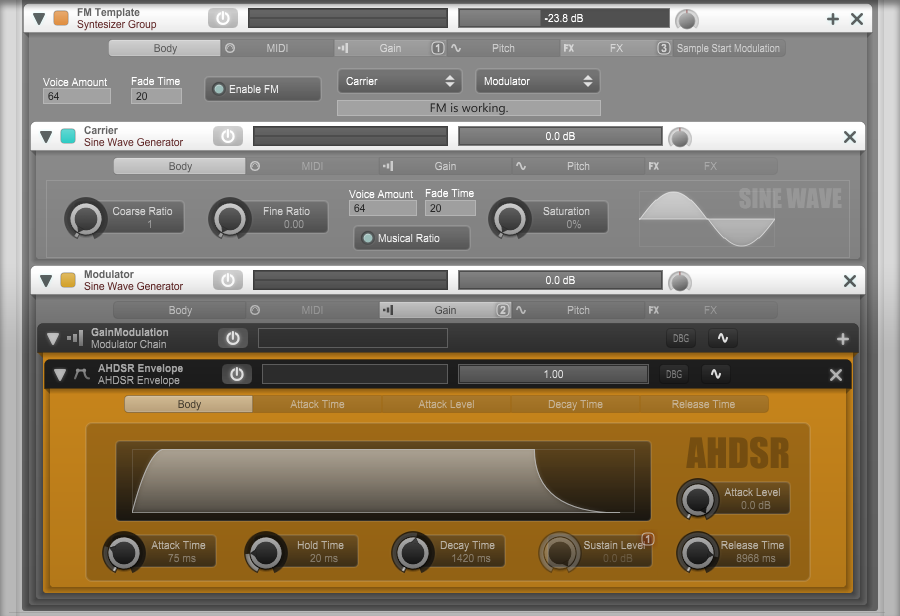
Task: Click the Saturation knob
Action: click(x=510, y=218)
